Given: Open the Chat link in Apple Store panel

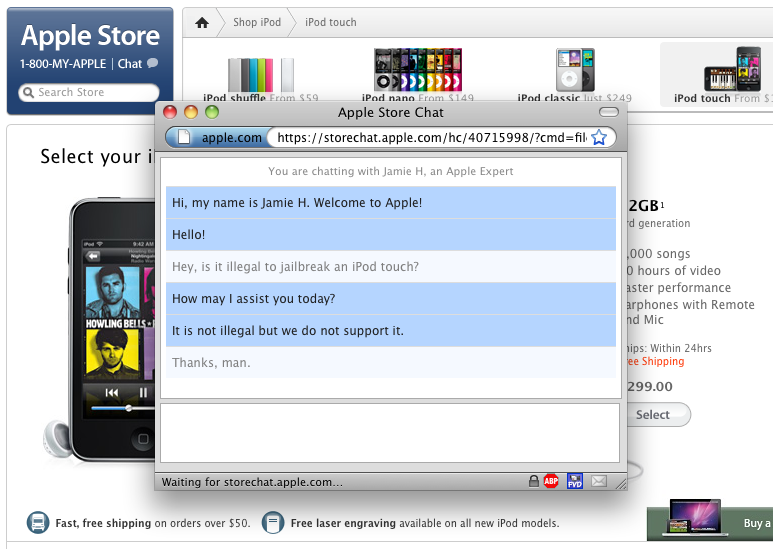Looking at the screenshot, I should pos(130,64).
